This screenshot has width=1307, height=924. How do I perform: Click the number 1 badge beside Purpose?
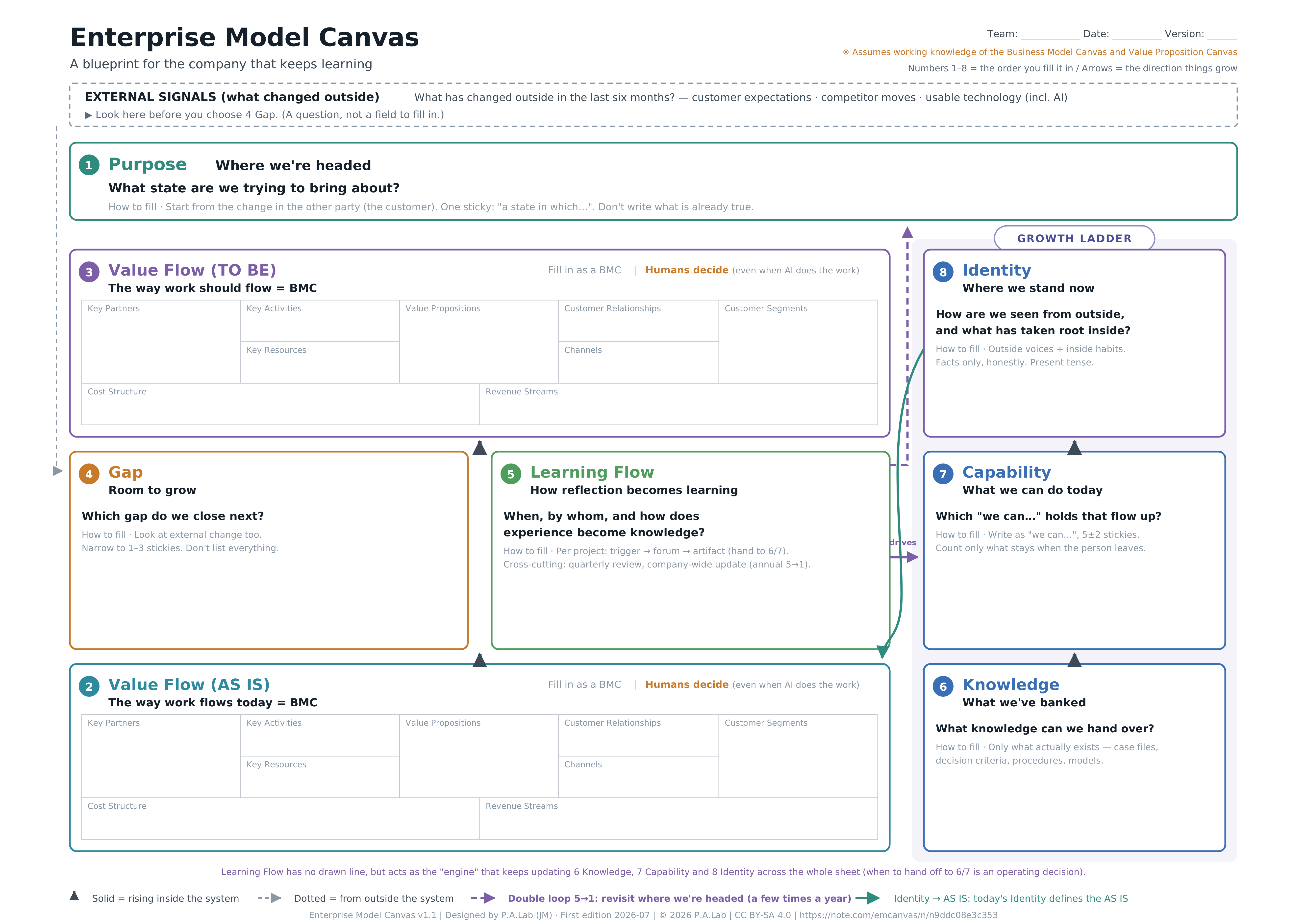pos(89,165)
